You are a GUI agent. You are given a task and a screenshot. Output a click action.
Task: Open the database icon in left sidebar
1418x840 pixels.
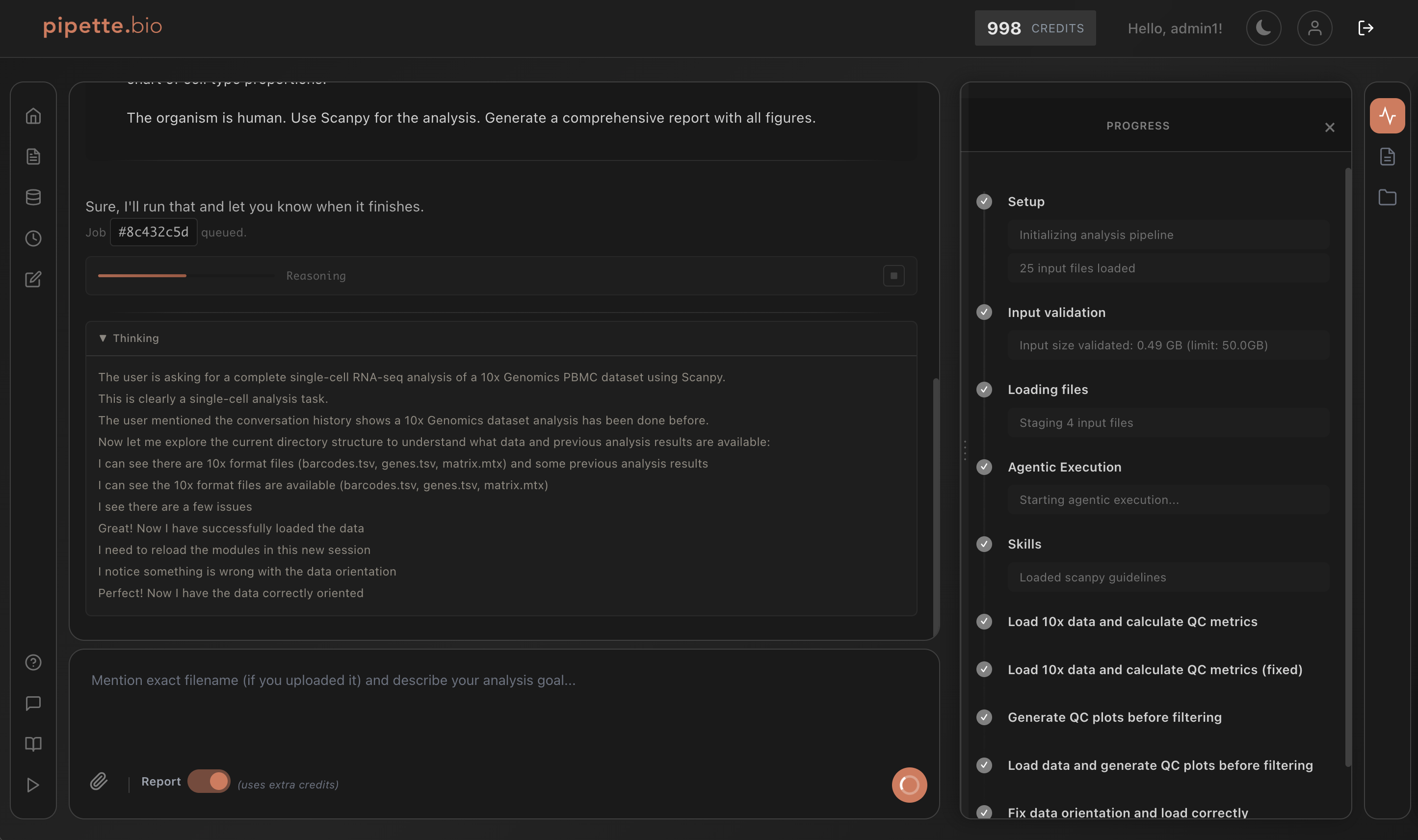click(33, 198)
